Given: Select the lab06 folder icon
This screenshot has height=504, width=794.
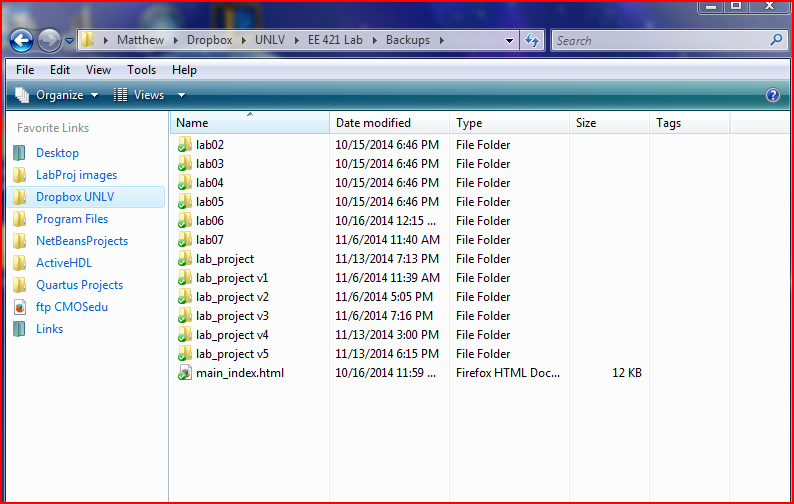Looking at the screenshot, I should pyautogui.click(x=185, y=221).
